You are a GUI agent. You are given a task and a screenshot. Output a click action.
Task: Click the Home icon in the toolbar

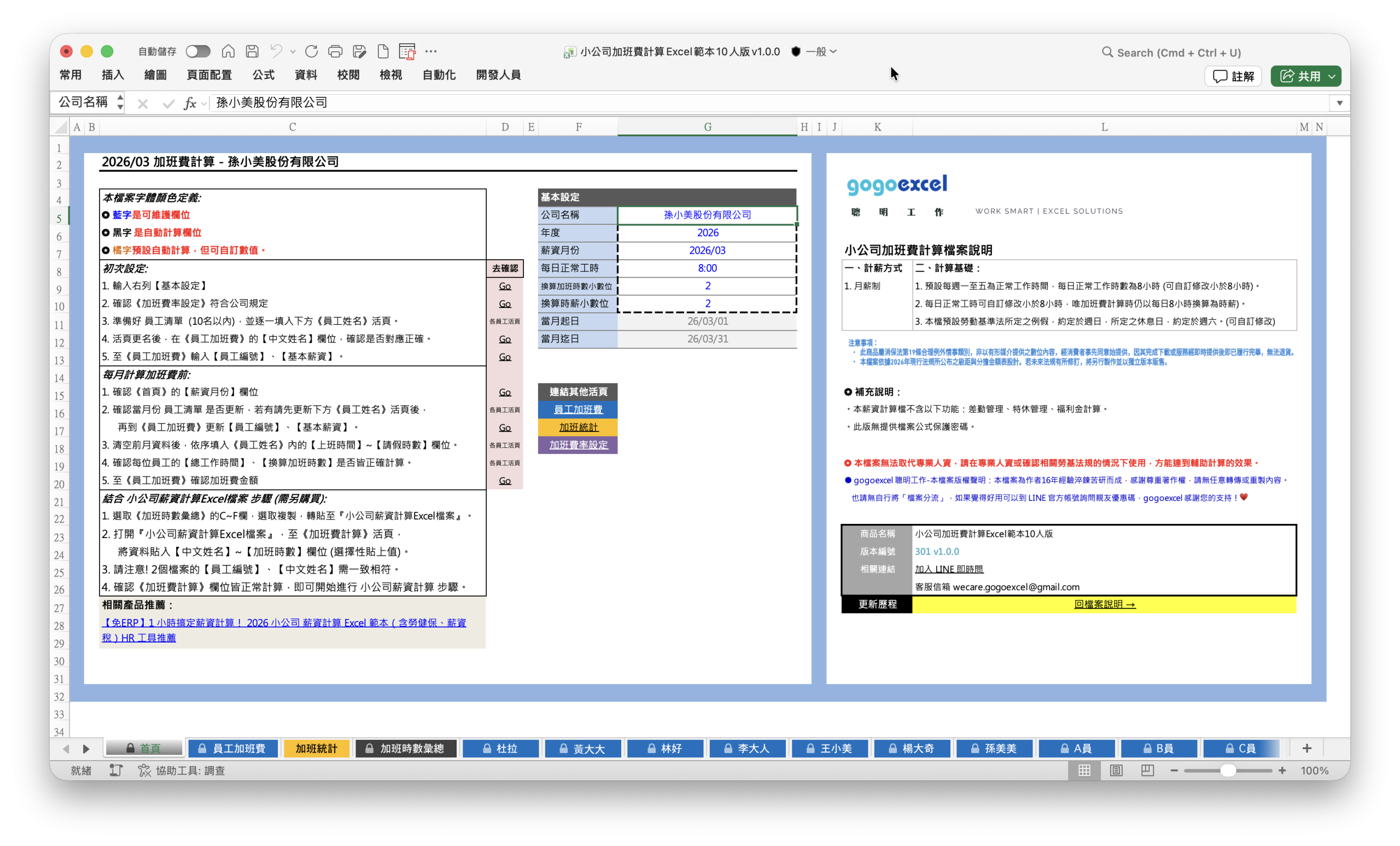[x=228, y=52]
